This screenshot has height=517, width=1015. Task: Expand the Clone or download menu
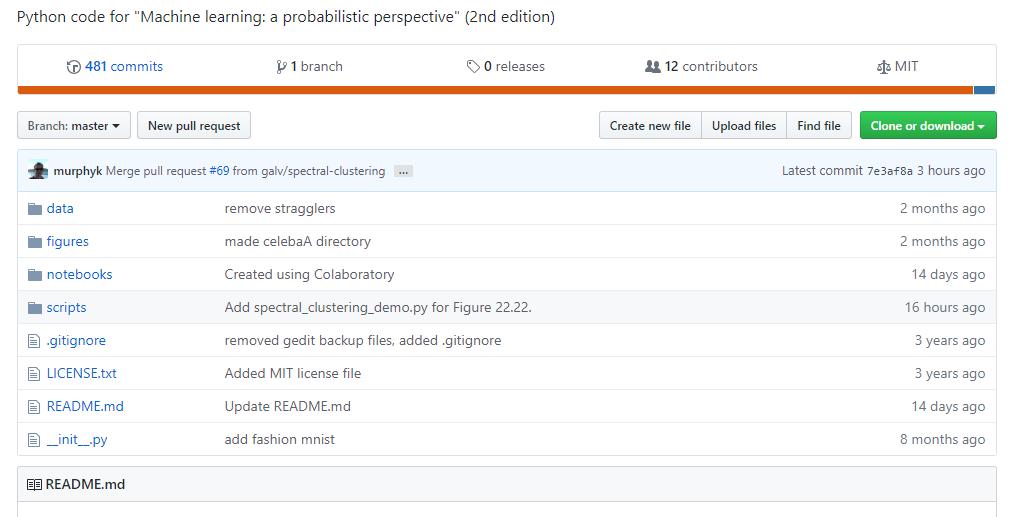pyautogui.click(x=928, y=126)
